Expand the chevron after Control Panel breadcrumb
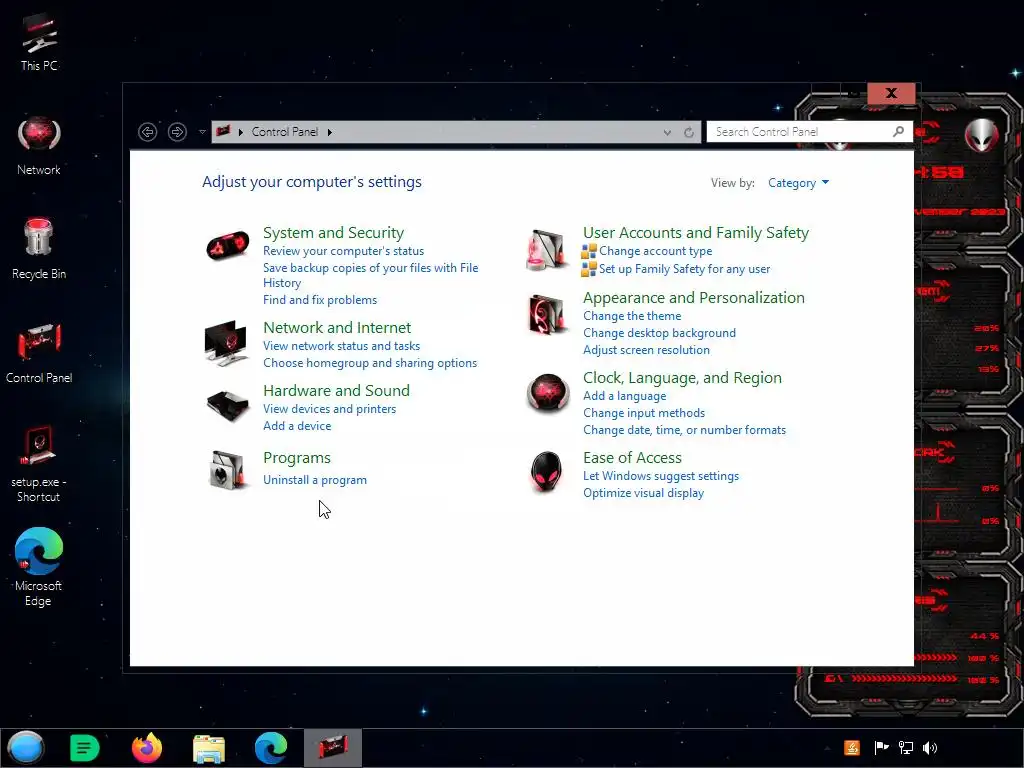 (x=330, y=132)
